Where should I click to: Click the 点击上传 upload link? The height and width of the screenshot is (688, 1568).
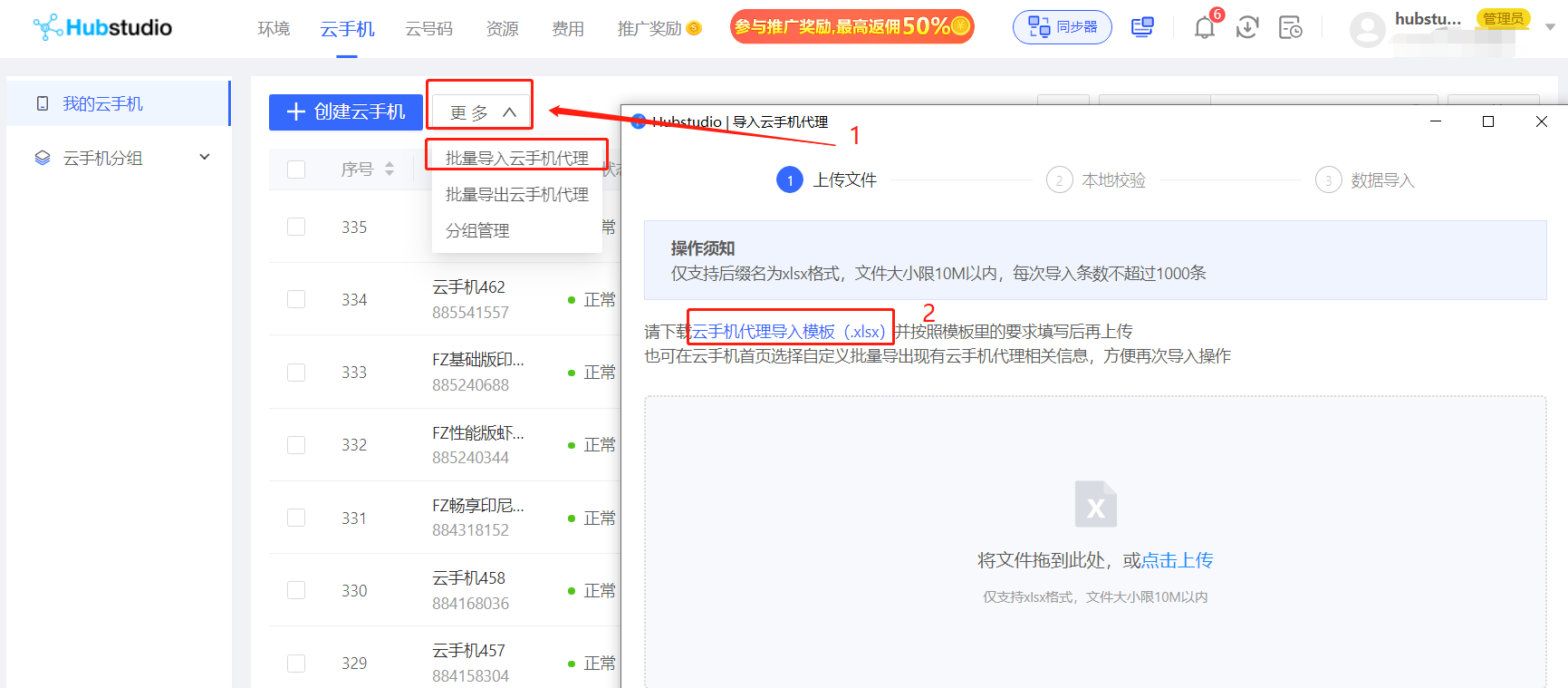point(1177,560)
